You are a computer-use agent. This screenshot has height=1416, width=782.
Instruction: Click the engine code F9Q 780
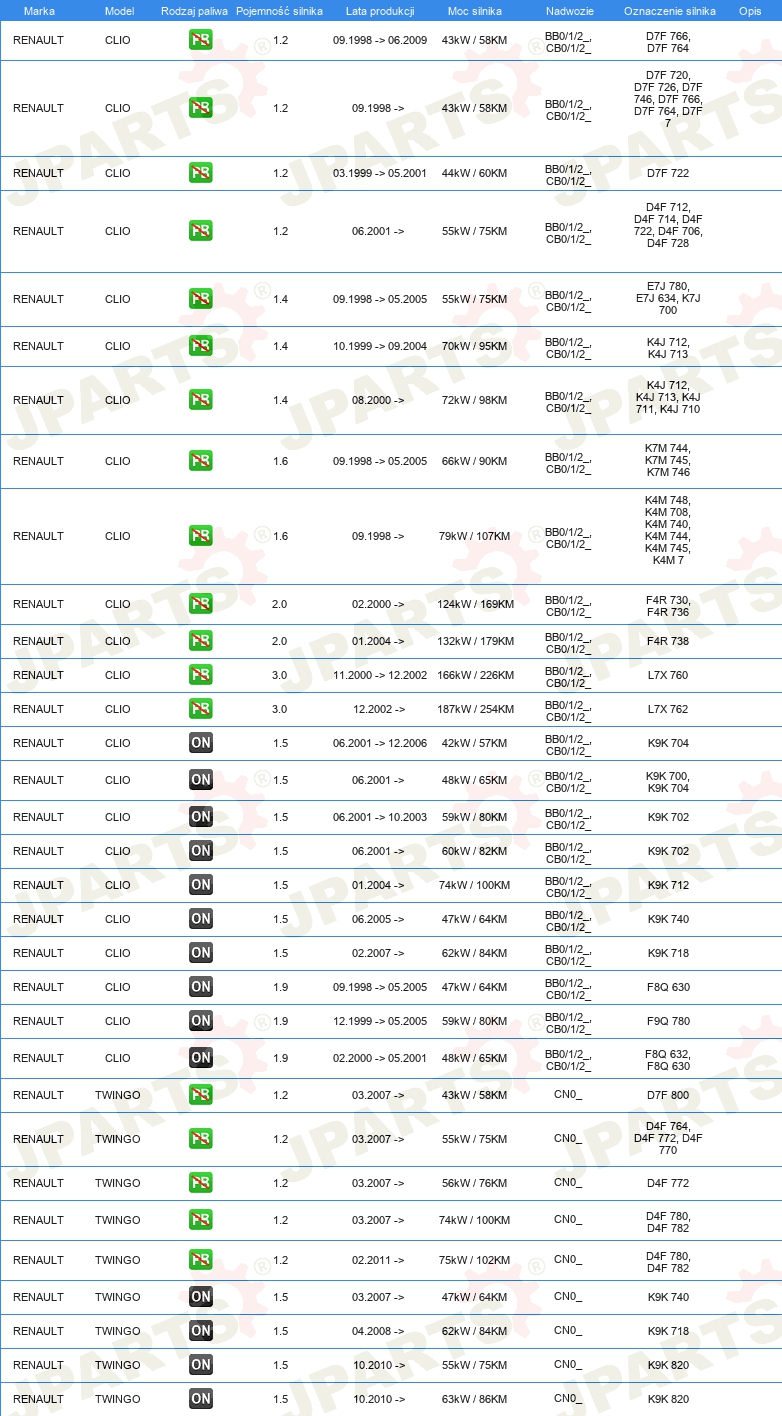point(668,1021)
